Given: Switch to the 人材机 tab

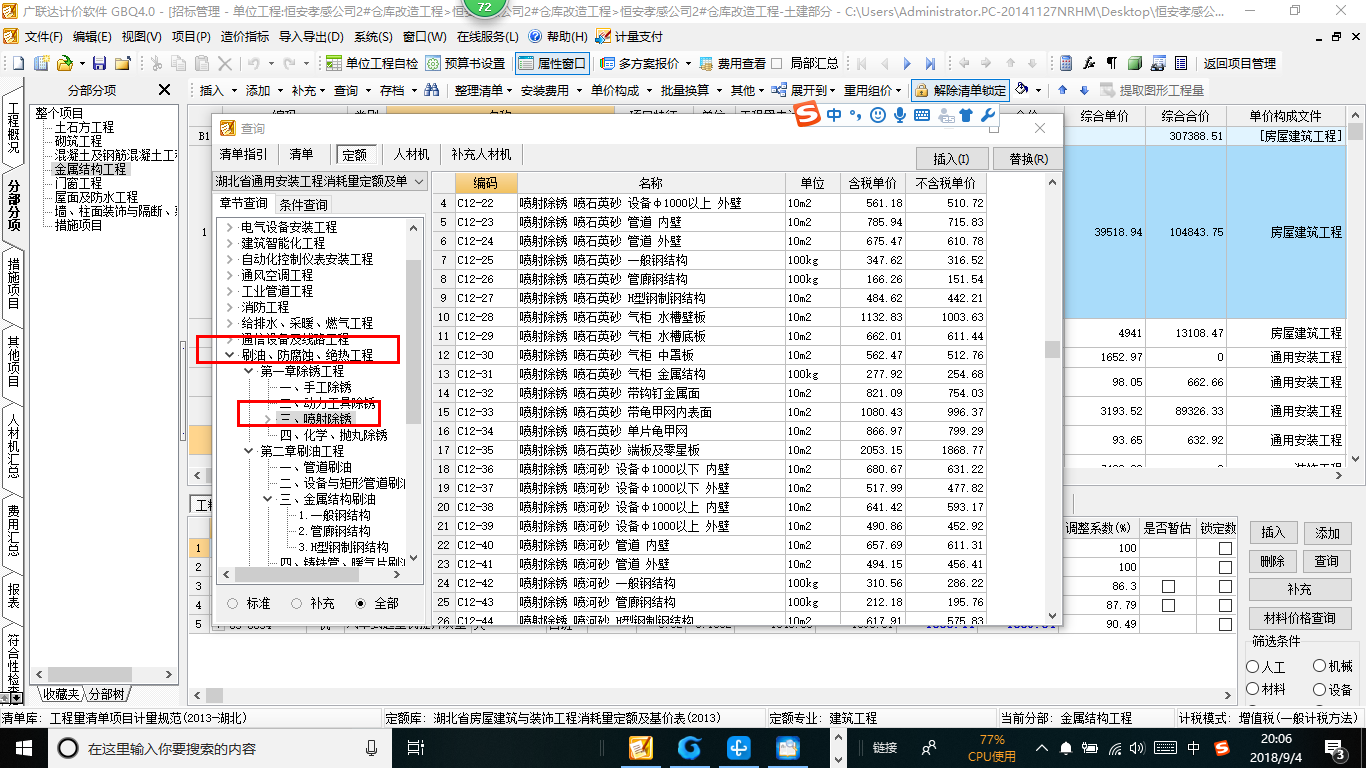Looking at the screenshot, I should click(x=411, y=154).
